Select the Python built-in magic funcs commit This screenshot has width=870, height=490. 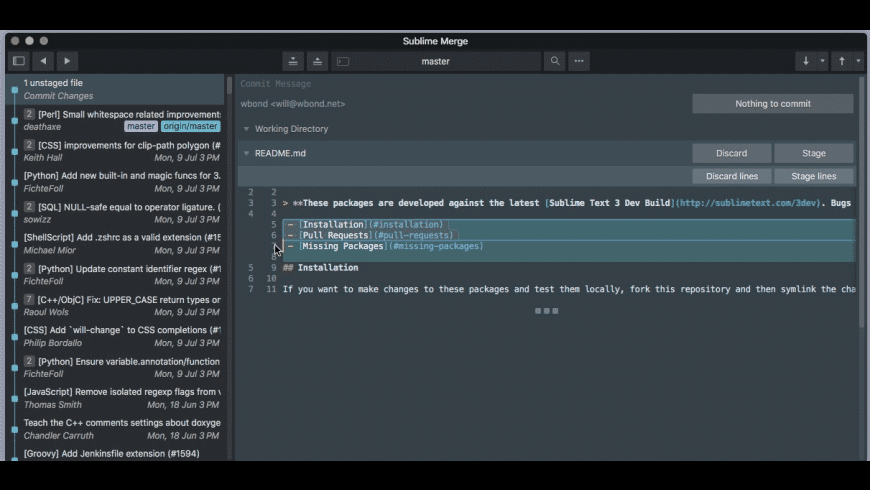115,182
